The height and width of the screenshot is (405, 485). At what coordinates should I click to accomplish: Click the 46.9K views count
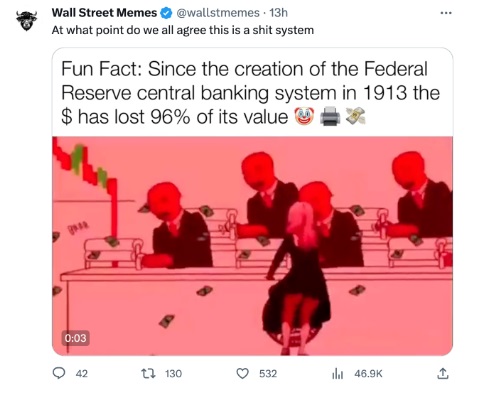(368, 374)
